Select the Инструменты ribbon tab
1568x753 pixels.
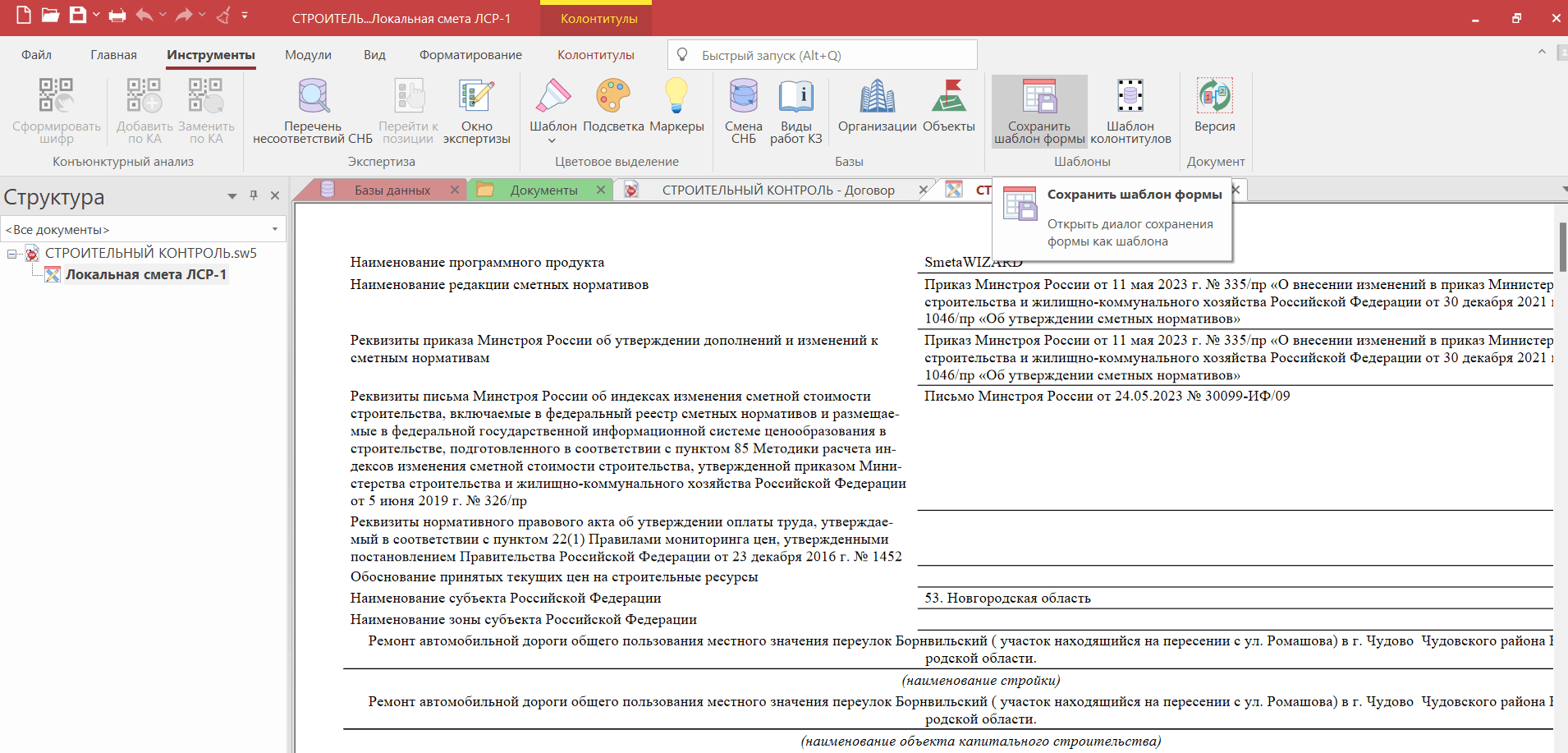click(211, 55)
